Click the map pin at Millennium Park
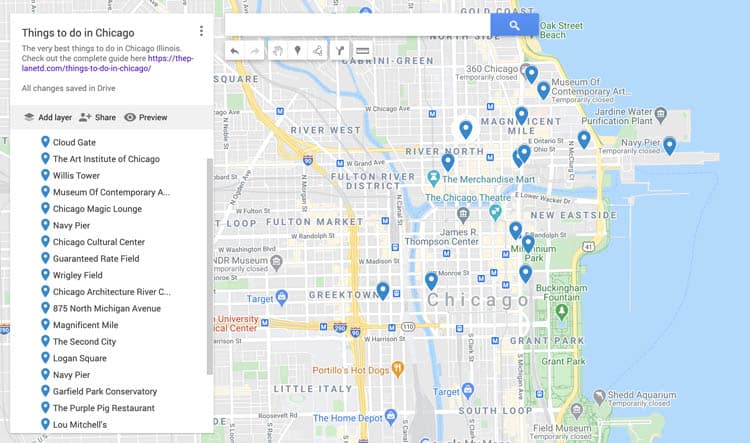This screenshot has width=750, height=443. (x=528, y=244)
